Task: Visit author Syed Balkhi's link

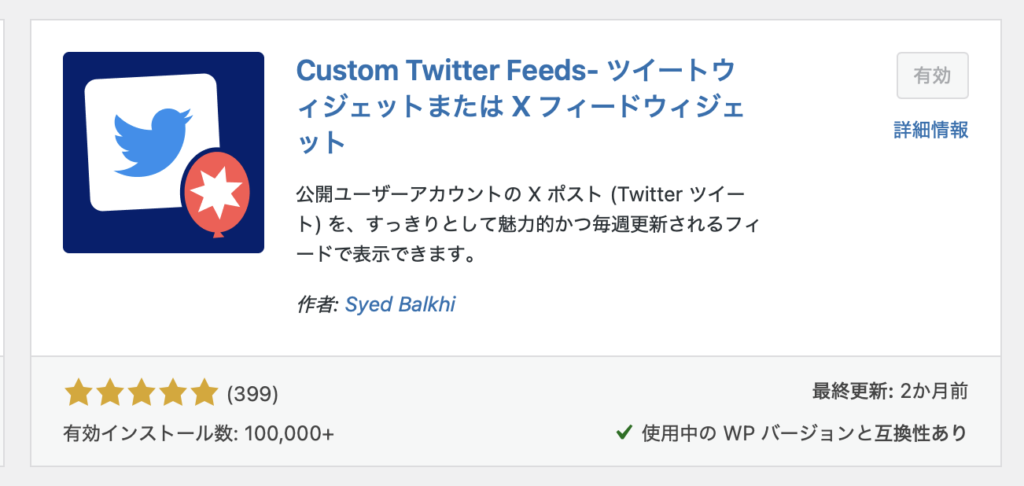Action: click(400, 304)
